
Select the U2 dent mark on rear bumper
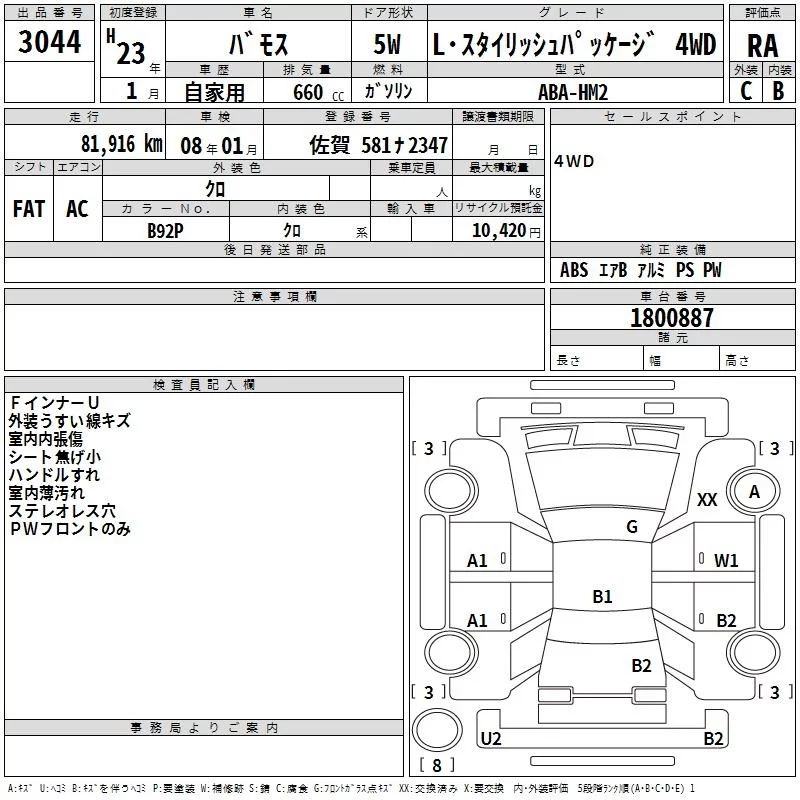pos(491,738)
